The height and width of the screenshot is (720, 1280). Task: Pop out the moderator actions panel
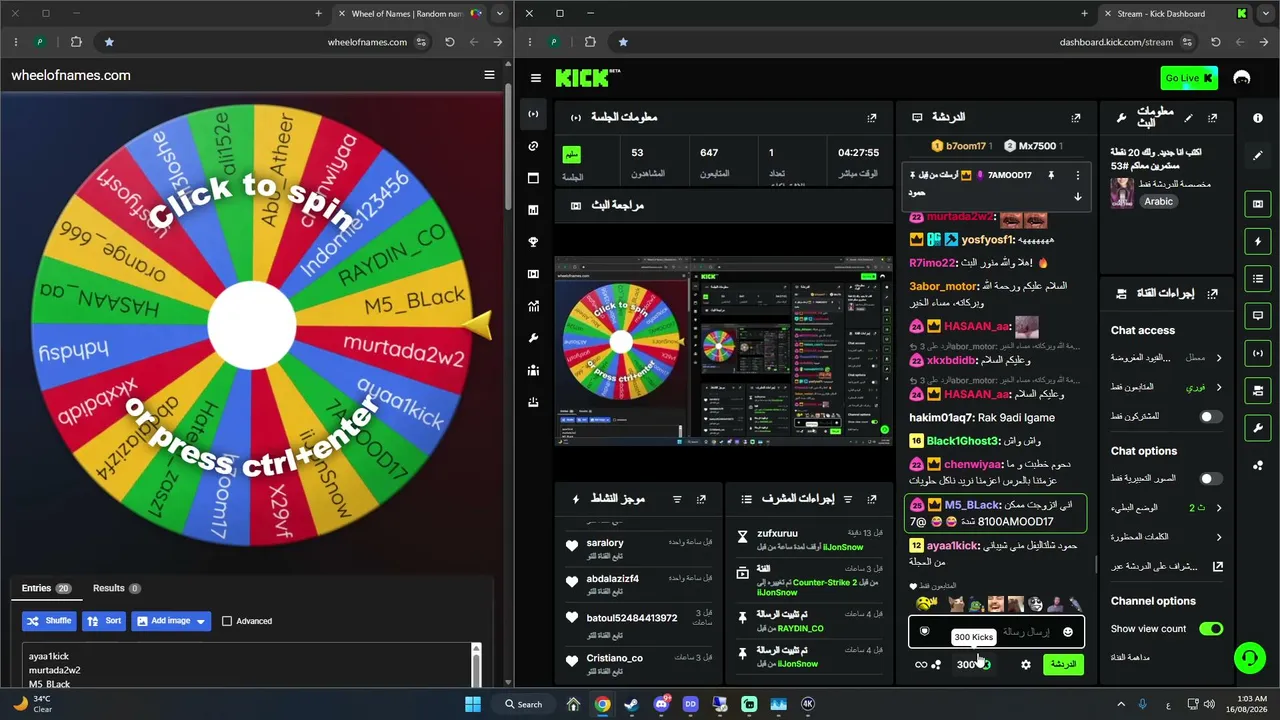[872, 499]
